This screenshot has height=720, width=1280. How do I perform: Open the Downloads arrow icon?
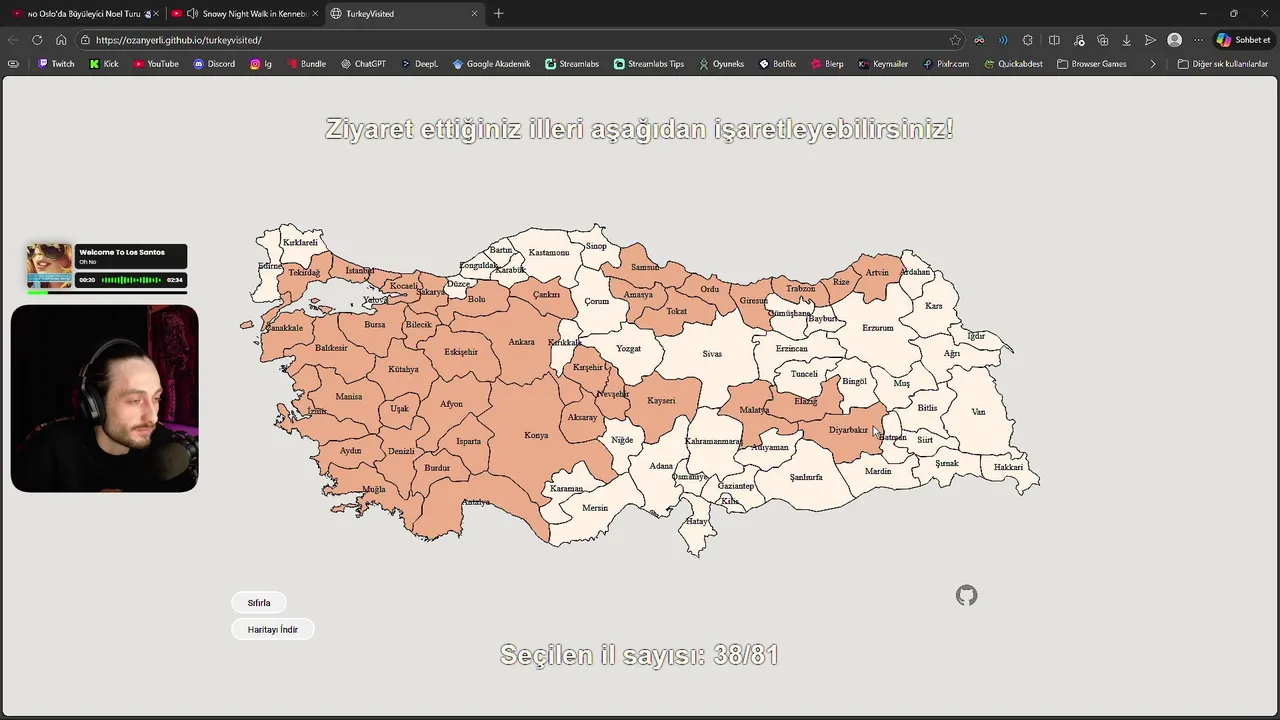coord(1127,40)
